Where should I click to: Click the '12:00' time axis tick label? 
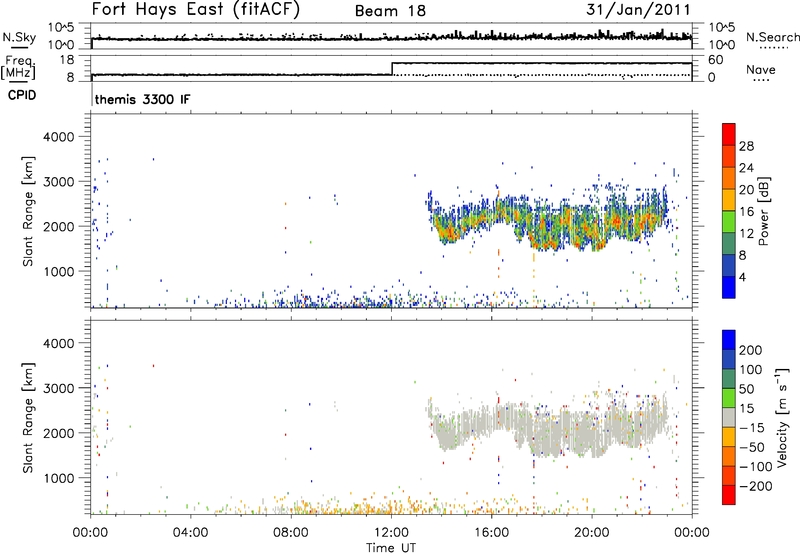(x=391, y=533)
